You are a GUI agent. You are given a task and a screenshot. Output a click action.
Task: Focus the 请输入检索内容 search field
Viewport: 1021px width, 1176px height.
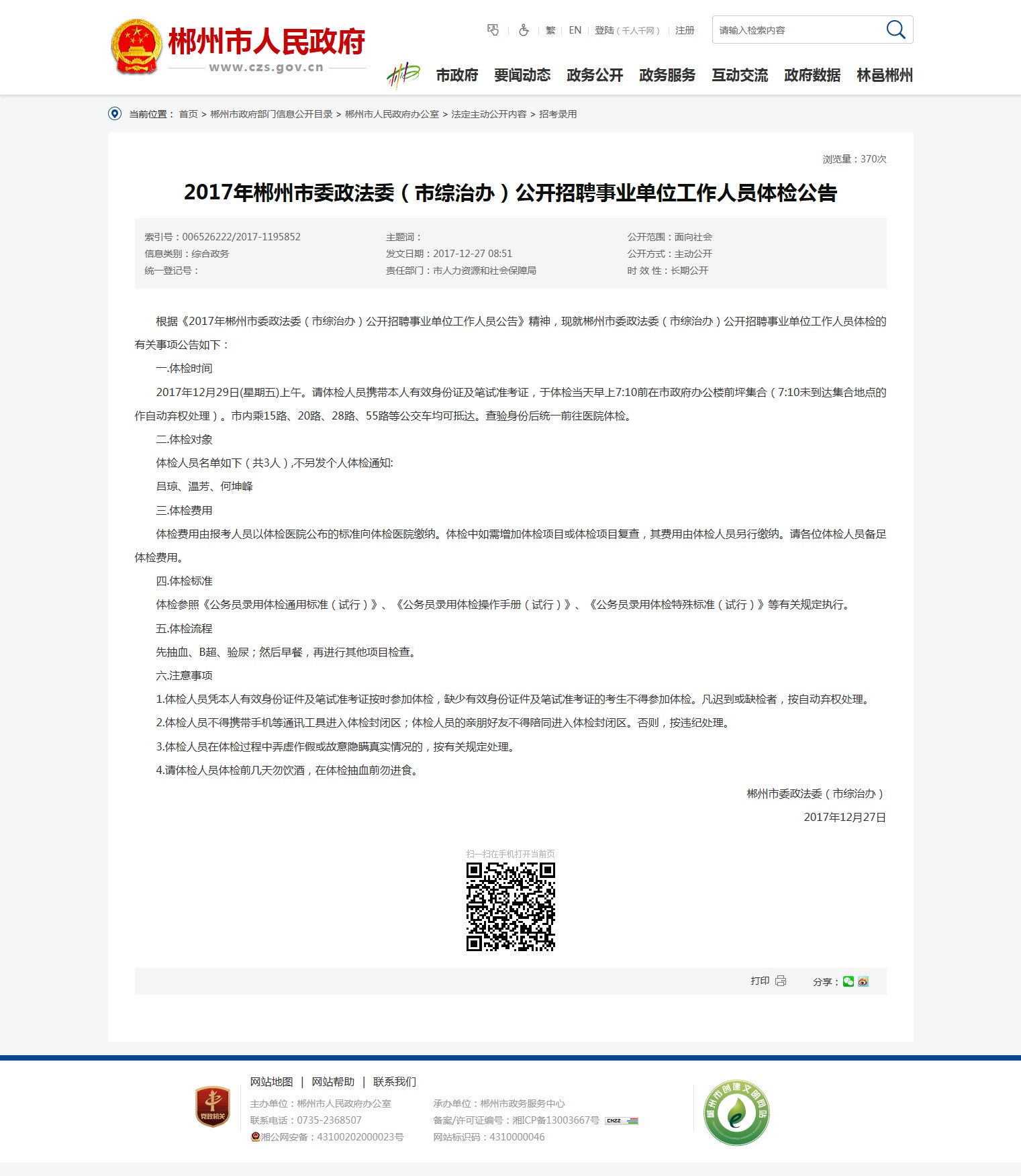(799, 30)
